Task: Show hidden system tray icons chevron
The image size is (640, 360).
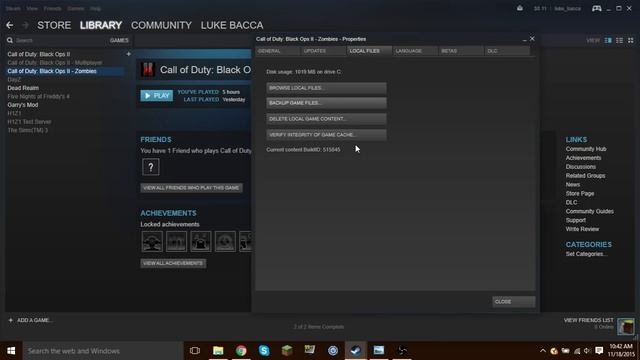Action: click(x=542, y=351)
